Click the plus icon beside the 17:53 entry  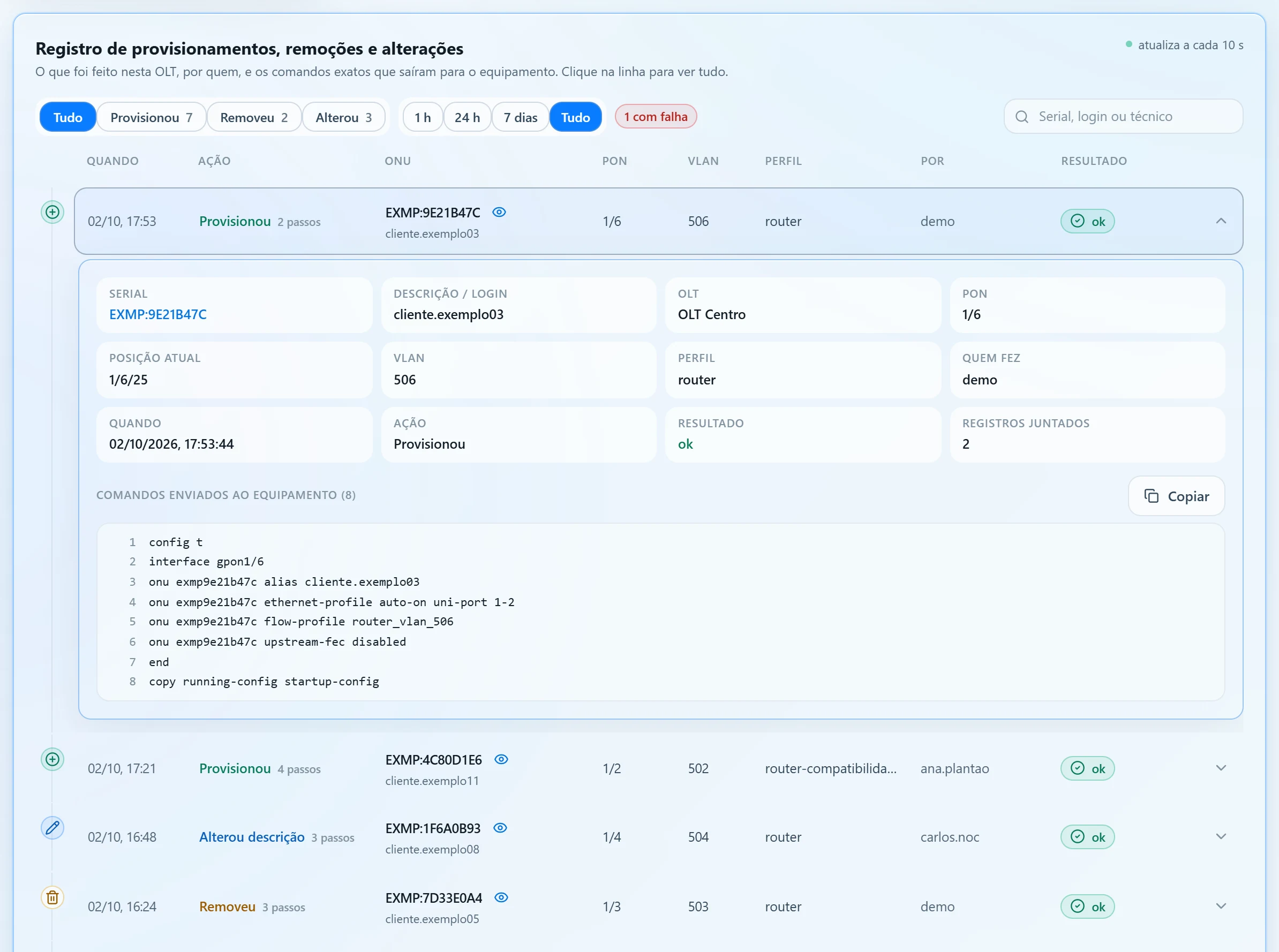[x=52, y=212]
